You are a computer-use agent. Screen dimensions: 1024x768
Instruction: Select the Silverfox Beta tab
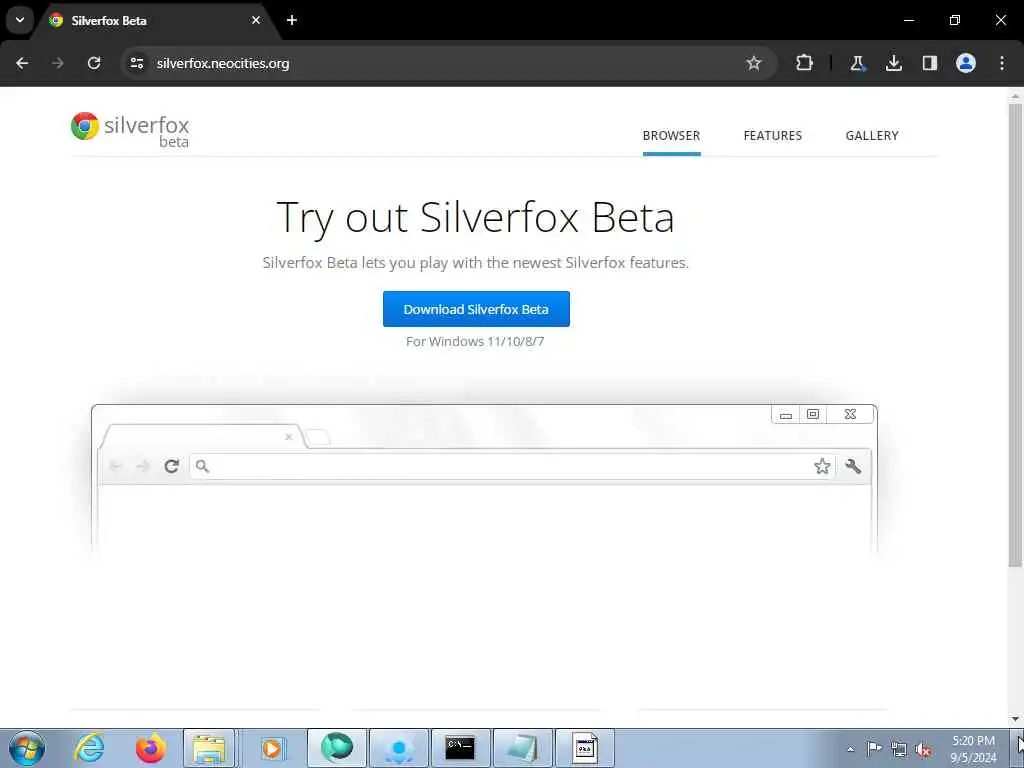tap(157, 21)
